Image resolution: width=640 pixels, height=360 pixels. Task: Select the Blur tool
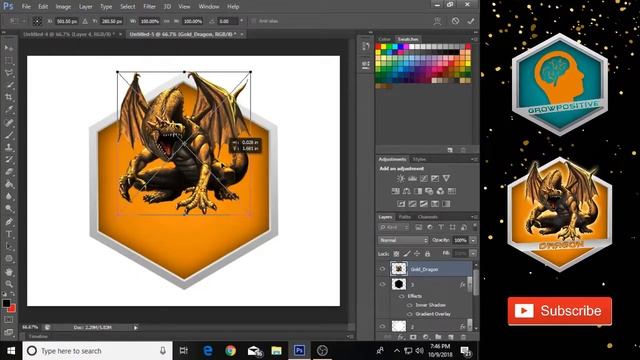click(x=9, y=197)
